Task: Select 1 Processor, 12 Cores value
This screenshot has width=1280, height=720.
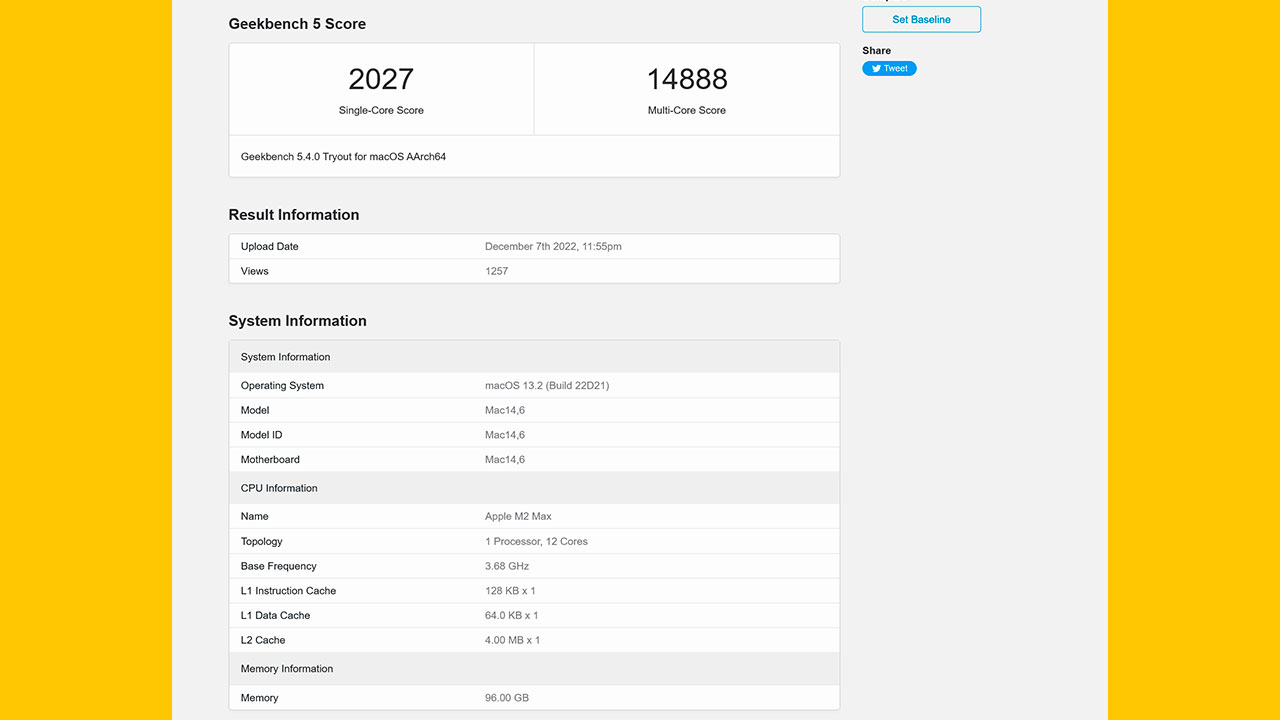Action: click(536, 541)
